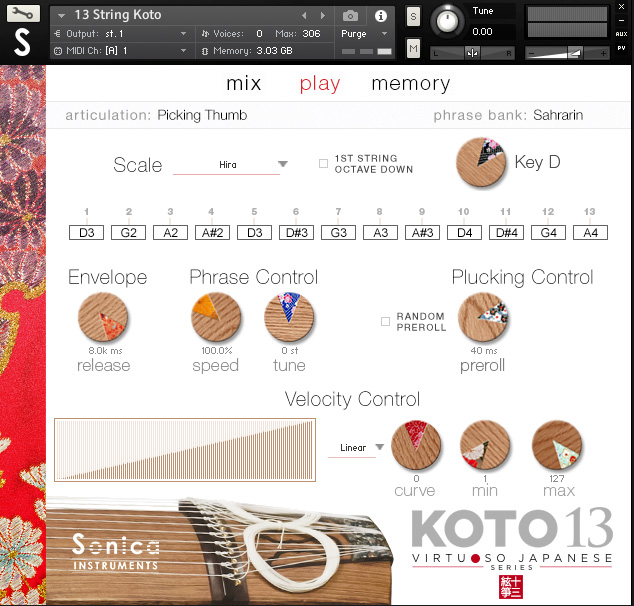The height and width of the screenshot is (606, 634).
Task: Click the Sahrarin phrase bank name
Action: point(558,115)
